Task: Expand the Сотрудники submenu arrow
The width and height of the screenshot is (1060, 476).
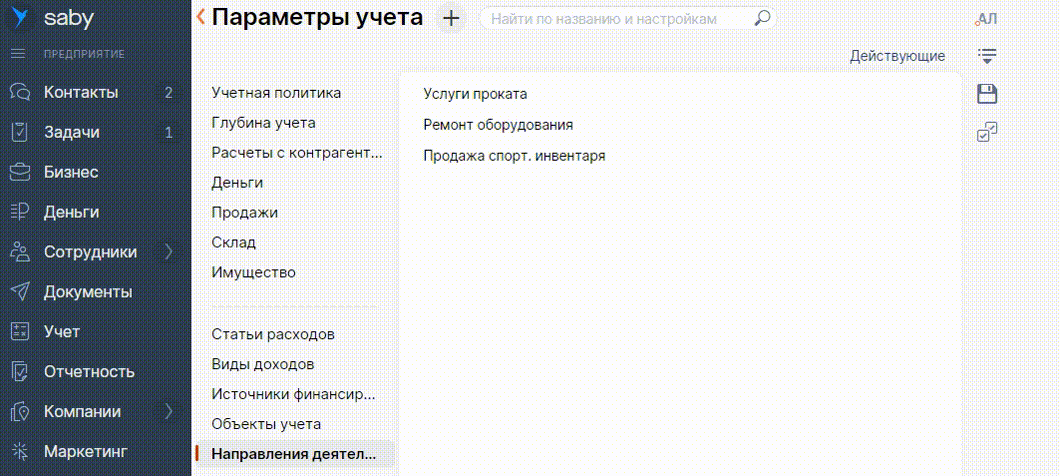Action: tap(168, 251)
